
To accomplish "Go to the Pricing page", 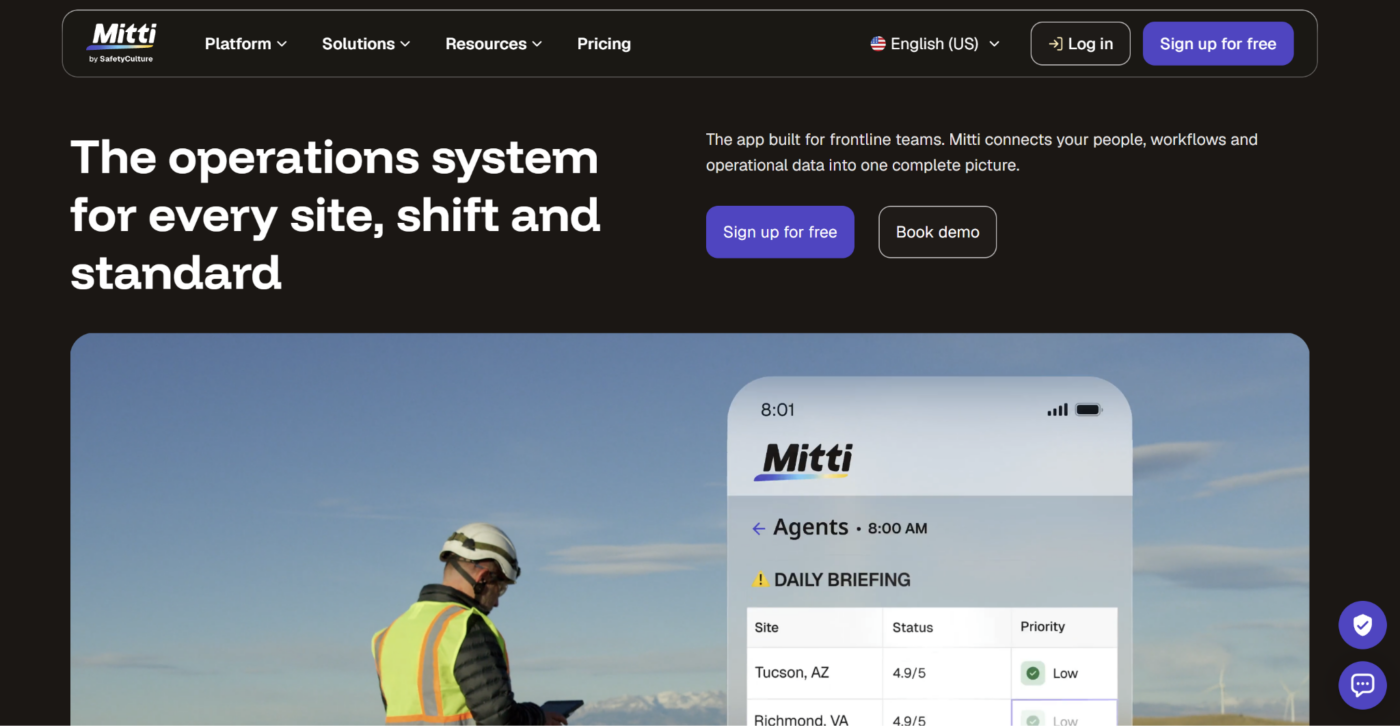I will click(x=604, y=44).
